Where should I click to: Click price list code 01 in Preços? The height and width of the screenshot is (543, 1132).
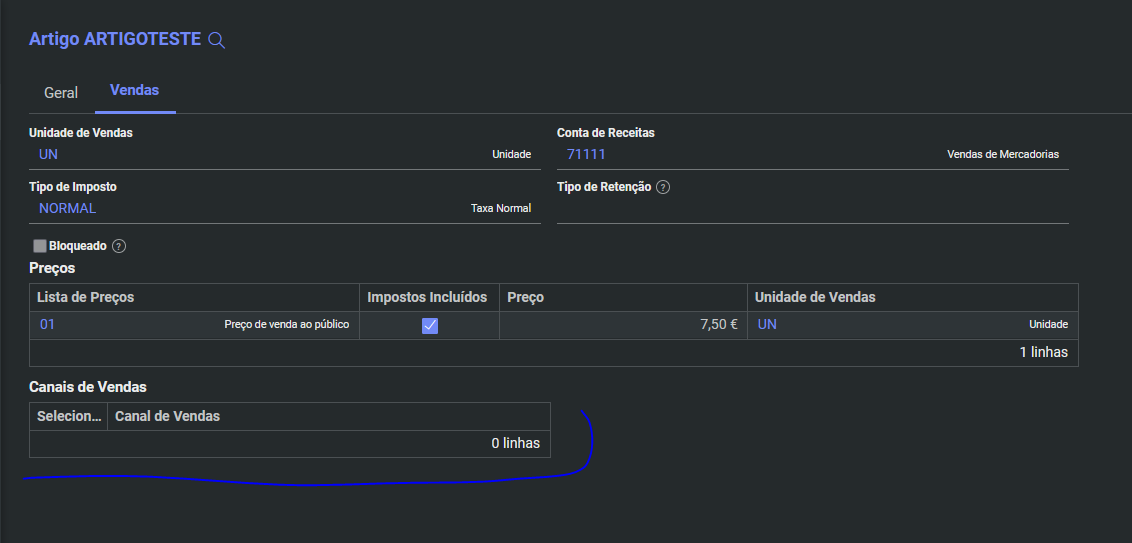(x=48, y=324)
